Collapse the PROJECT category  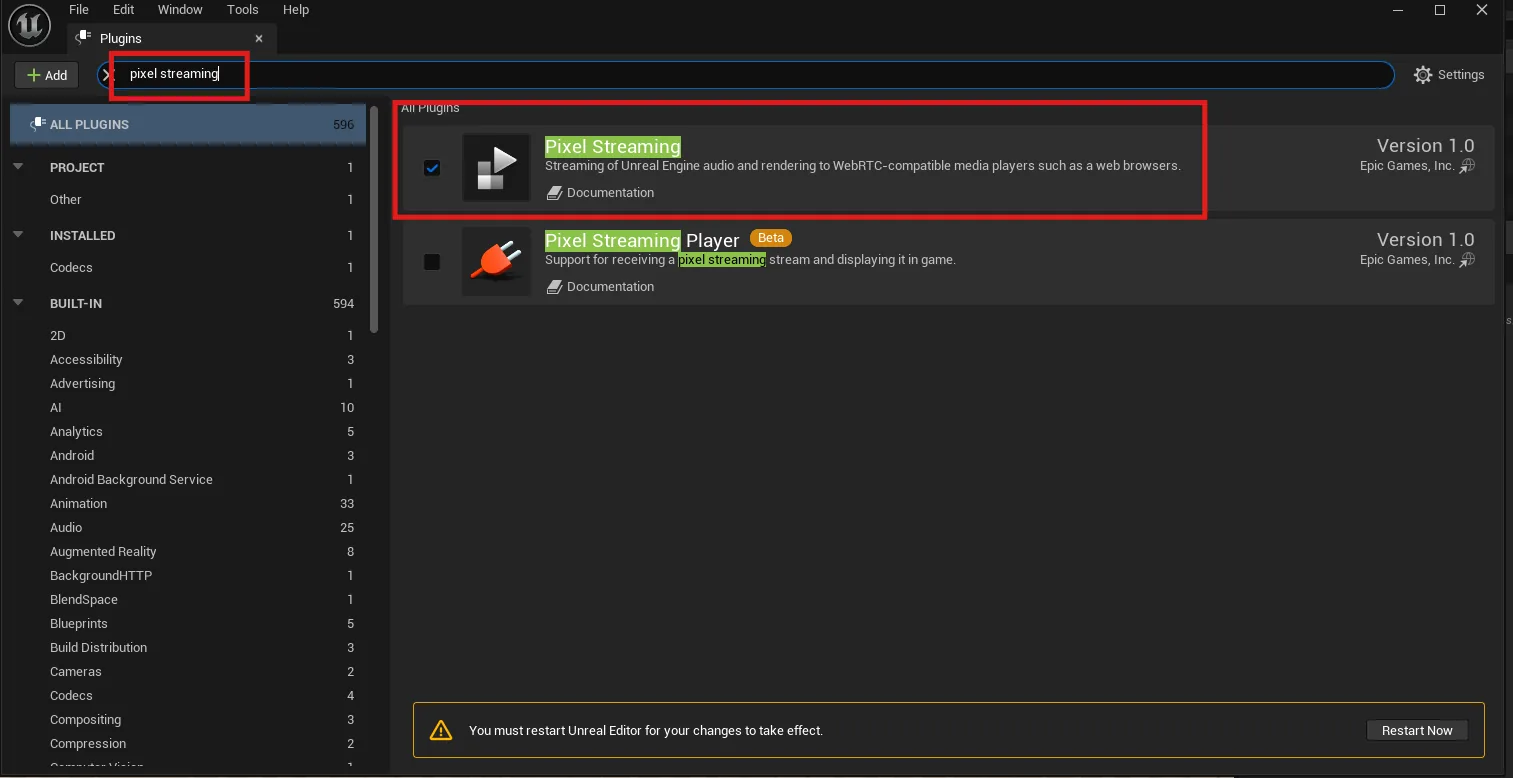click(18, 167)
